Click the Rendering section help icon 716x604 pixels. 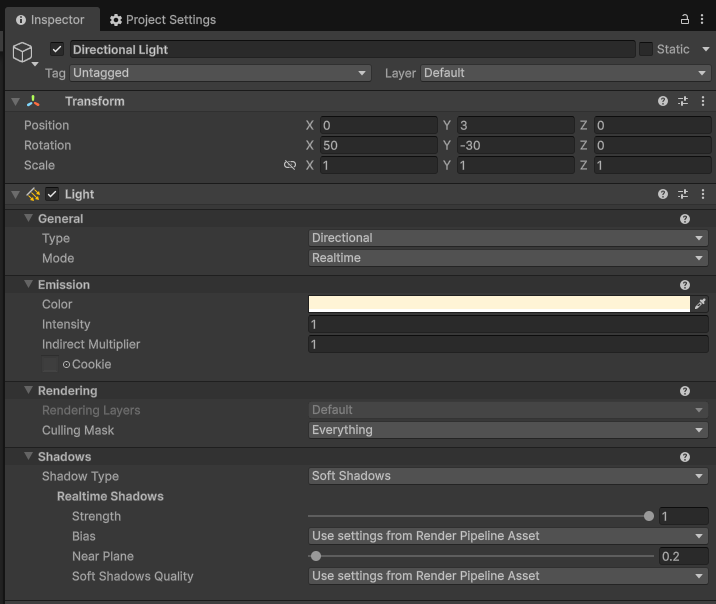click(684, 391)
